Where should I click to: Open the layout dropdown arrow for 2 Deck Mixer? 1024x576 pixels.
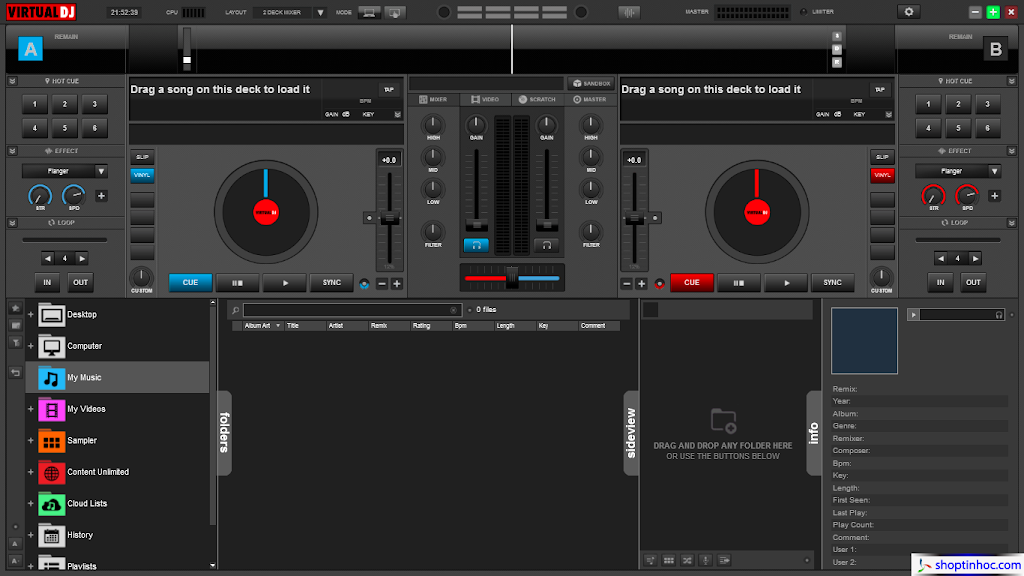[x=320, y=12]
